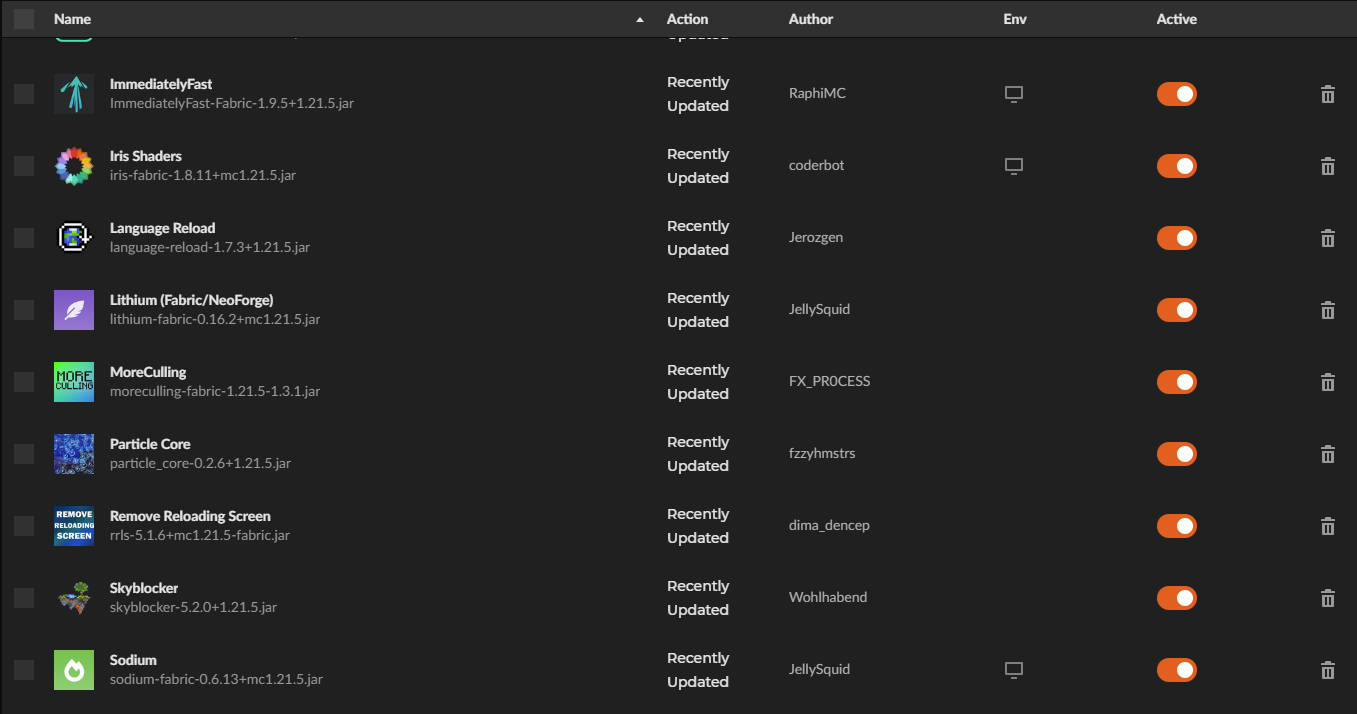Click trash icon for Lithium (Fabric/NeoForge)

1328,310
